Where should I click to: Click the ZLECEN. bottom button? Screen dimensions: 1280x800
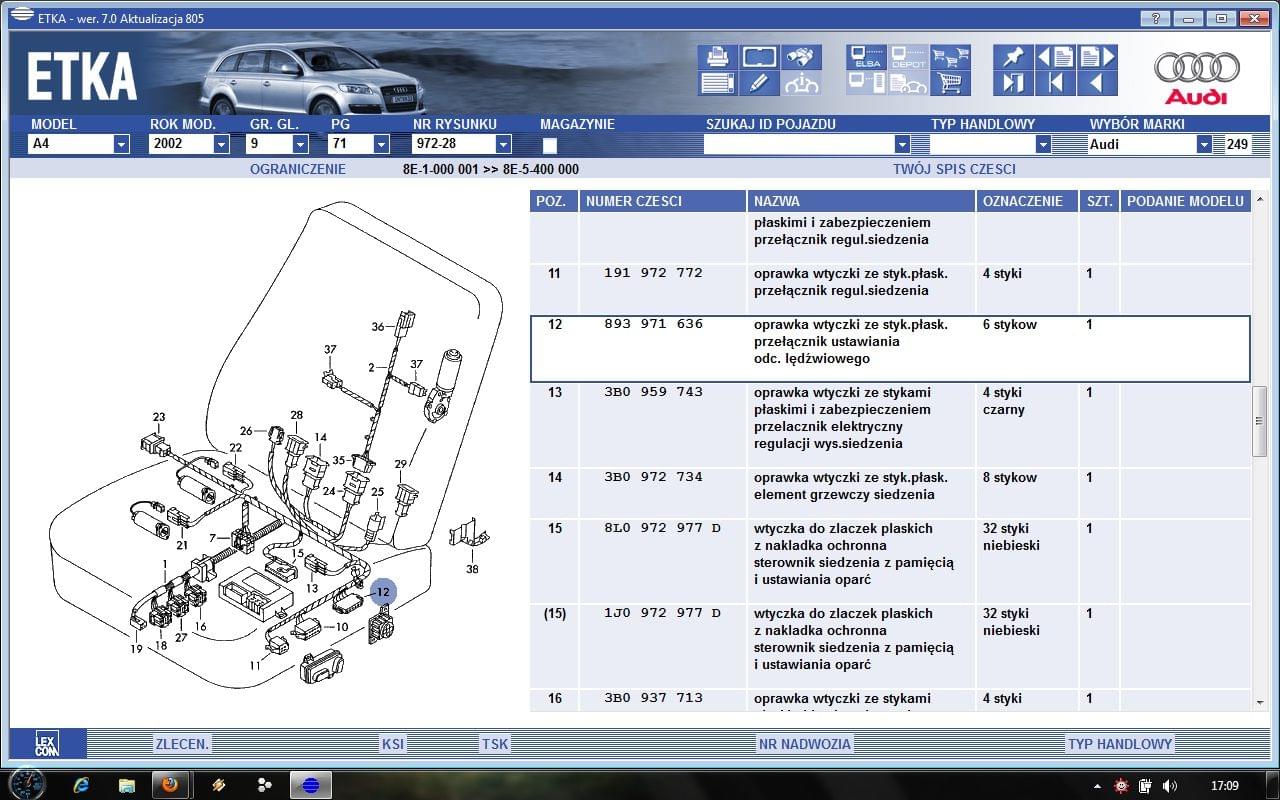(x=182, y=744)
